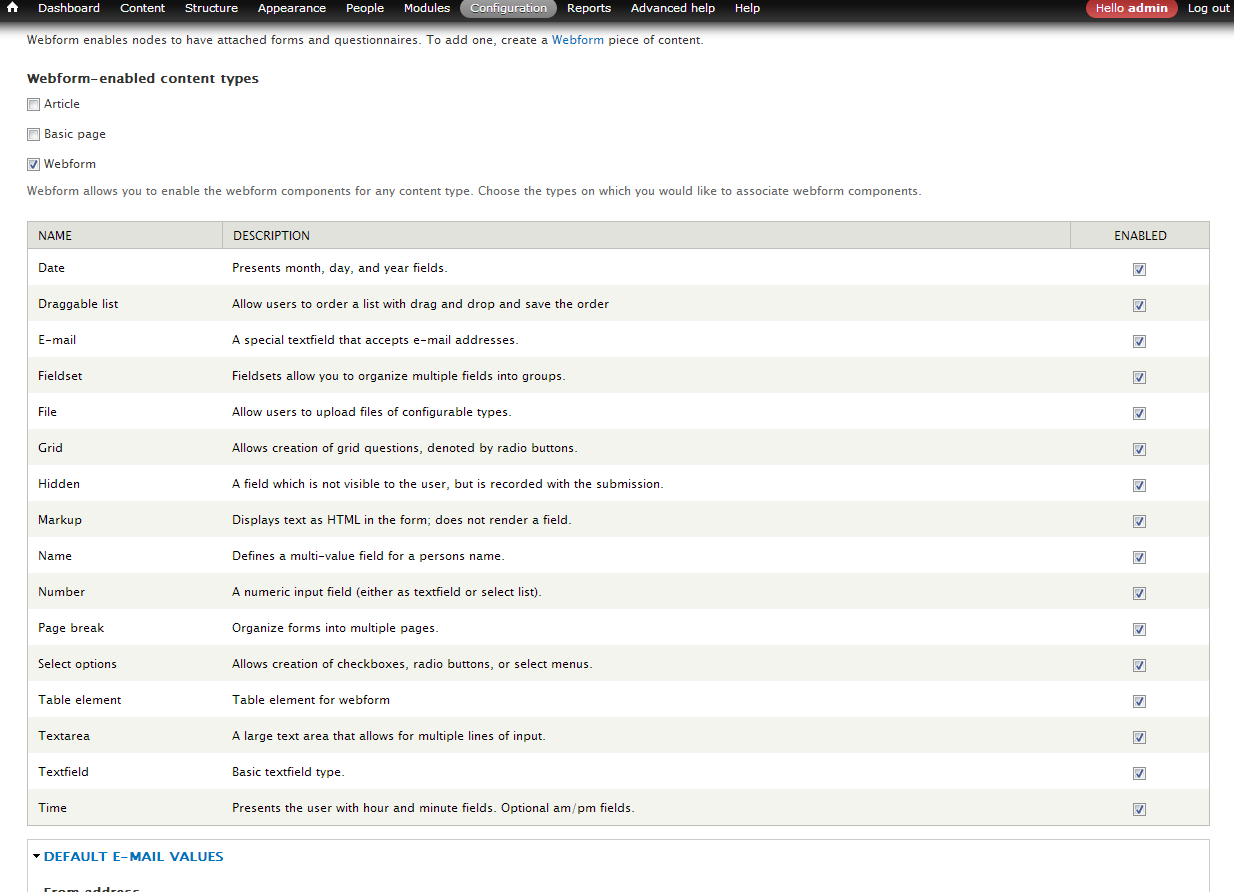
Task: Click the Date row name
Action: point(51,268)
